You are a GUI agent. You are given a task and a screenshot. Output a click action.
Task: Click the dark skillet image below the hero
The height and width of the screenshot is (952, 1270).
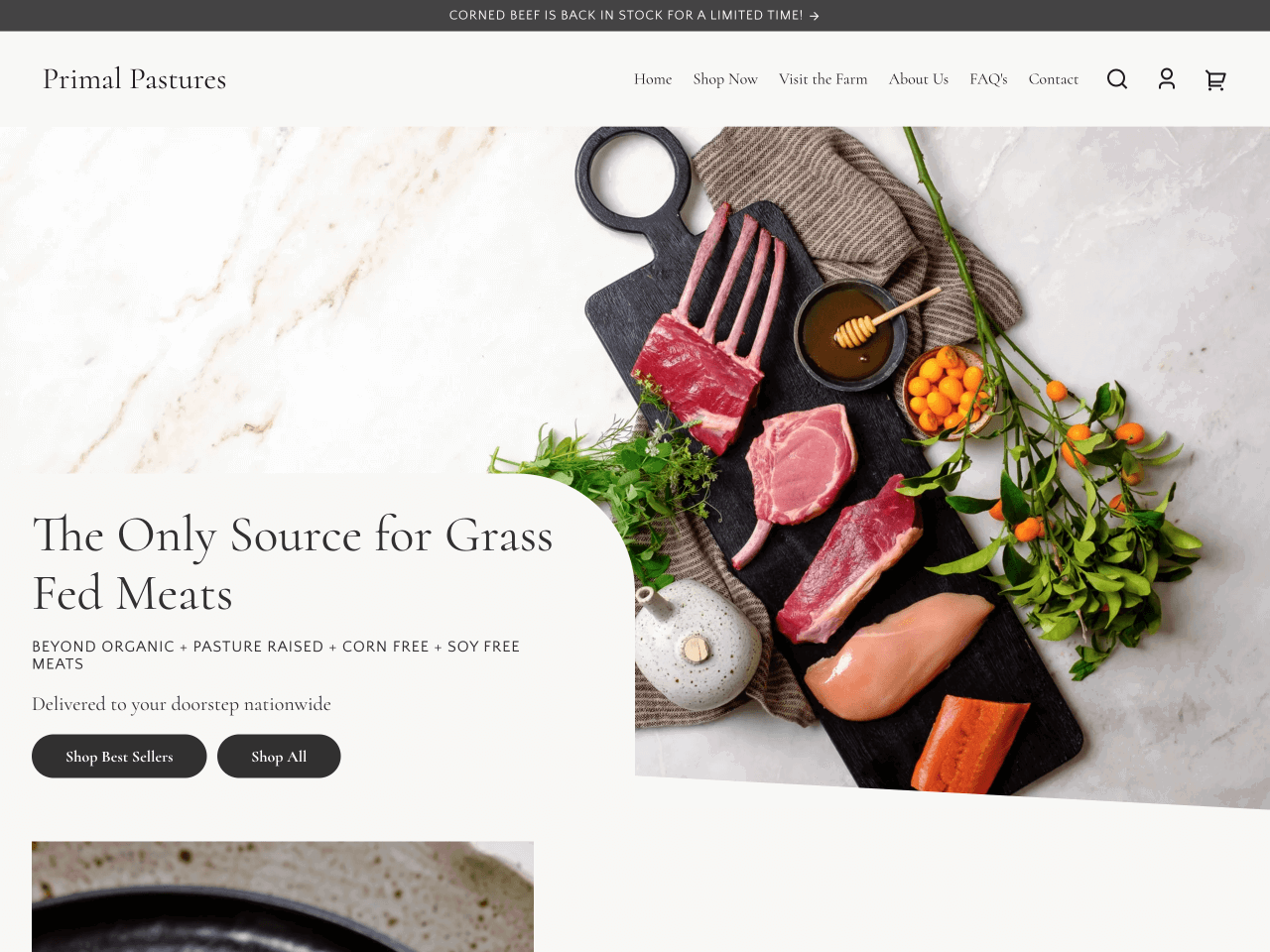pyautogui.click(x=283, y=896)
